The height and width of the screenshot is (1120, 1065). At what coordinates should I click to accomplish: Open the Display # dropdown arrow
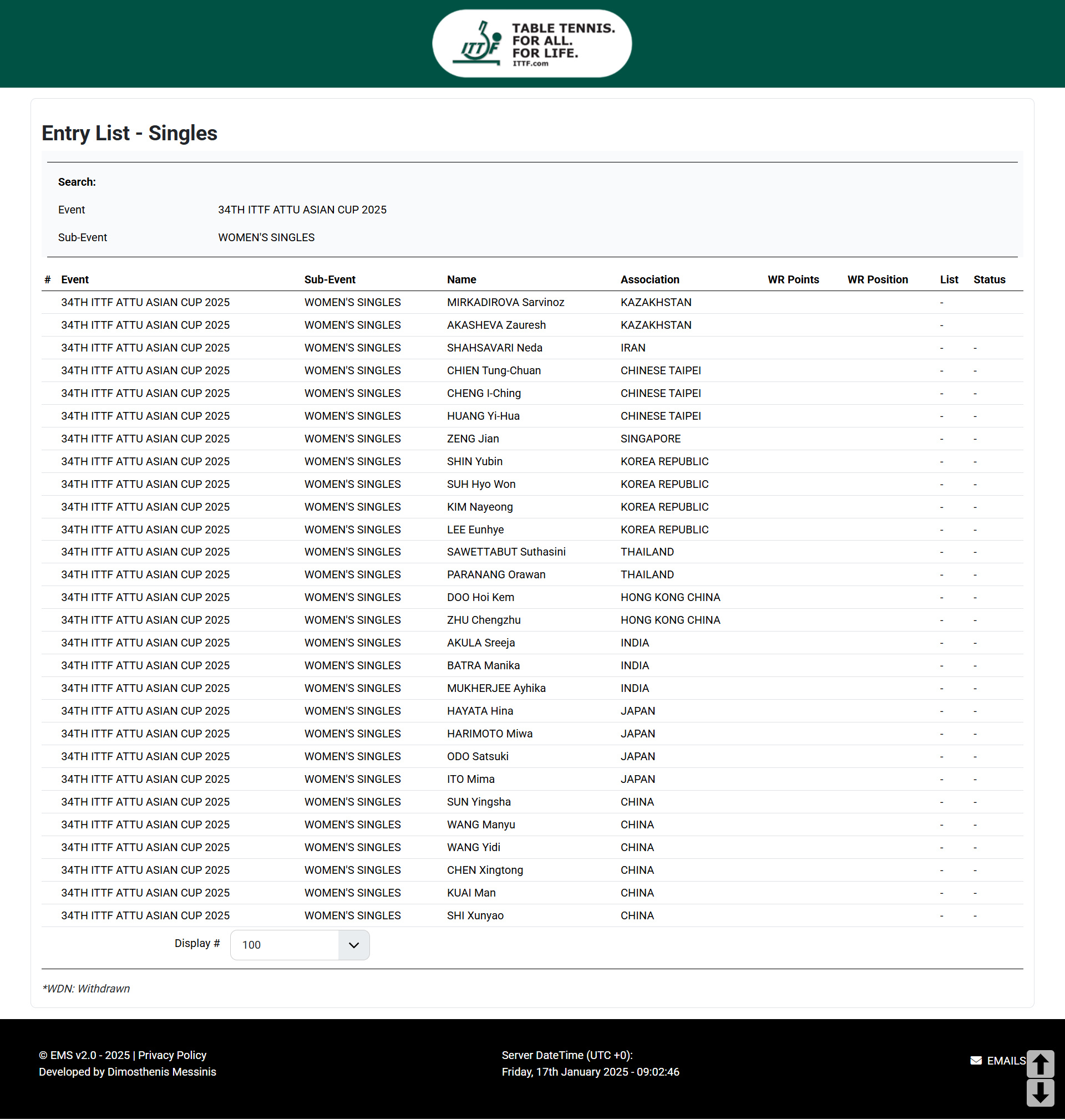tap(354, 945)
